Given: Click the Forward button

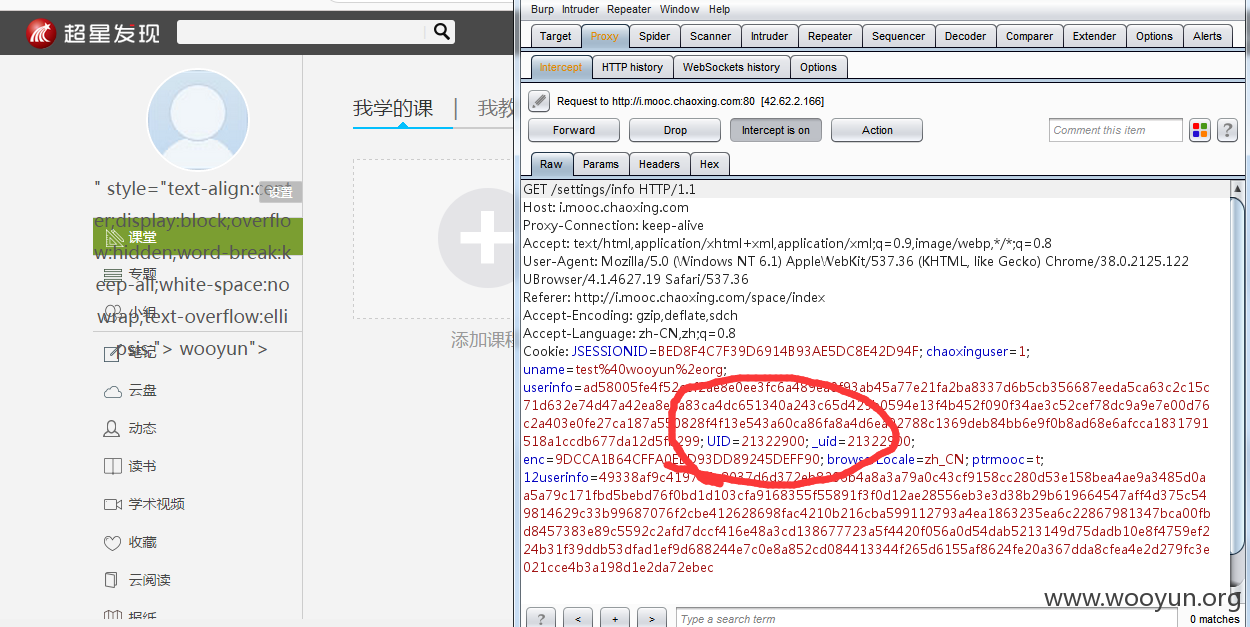Looking at the screenshot, I should (574, 130).
